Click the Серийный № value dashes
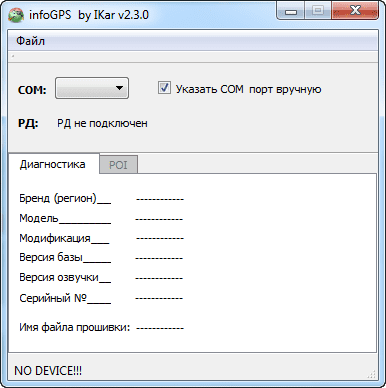Viewport: 386px width, 388px height. (159, 298)
